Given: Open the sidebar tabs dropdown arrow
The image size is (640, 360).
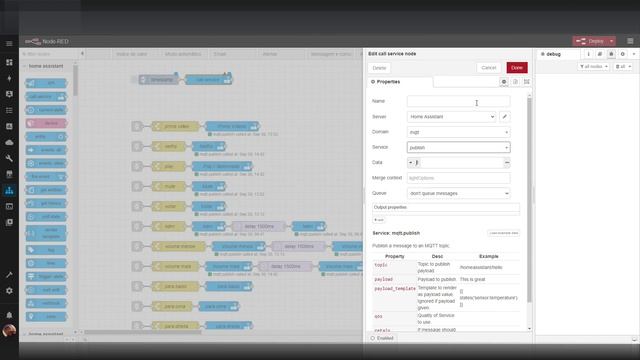Looking at the screenshot, I should point(634,54).
